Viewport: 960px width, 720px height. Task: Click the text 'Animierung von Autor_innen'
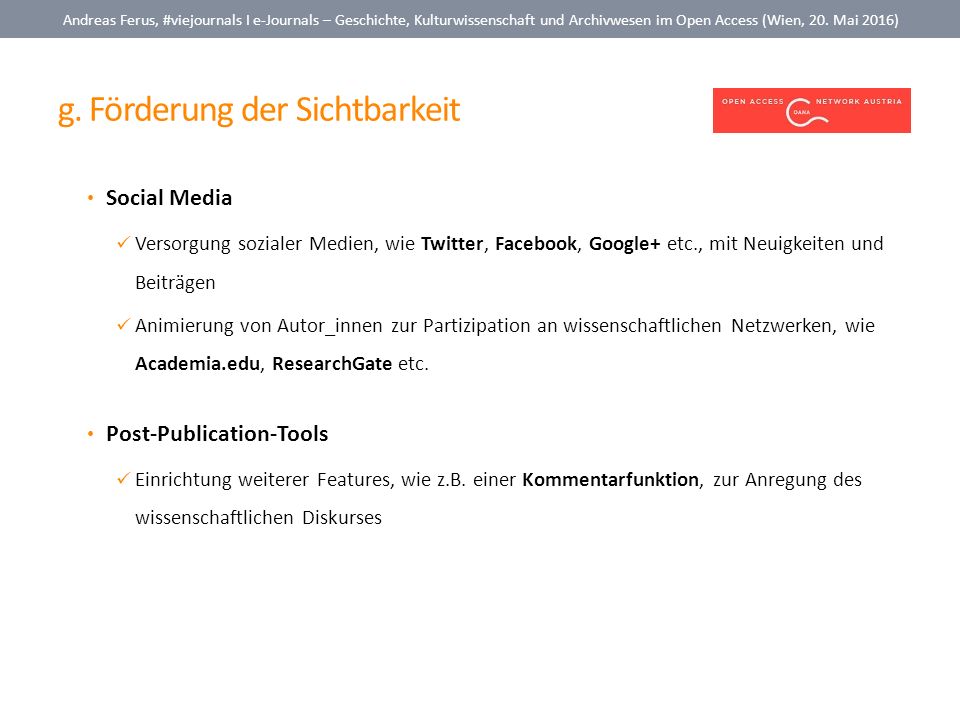point(259,326)
